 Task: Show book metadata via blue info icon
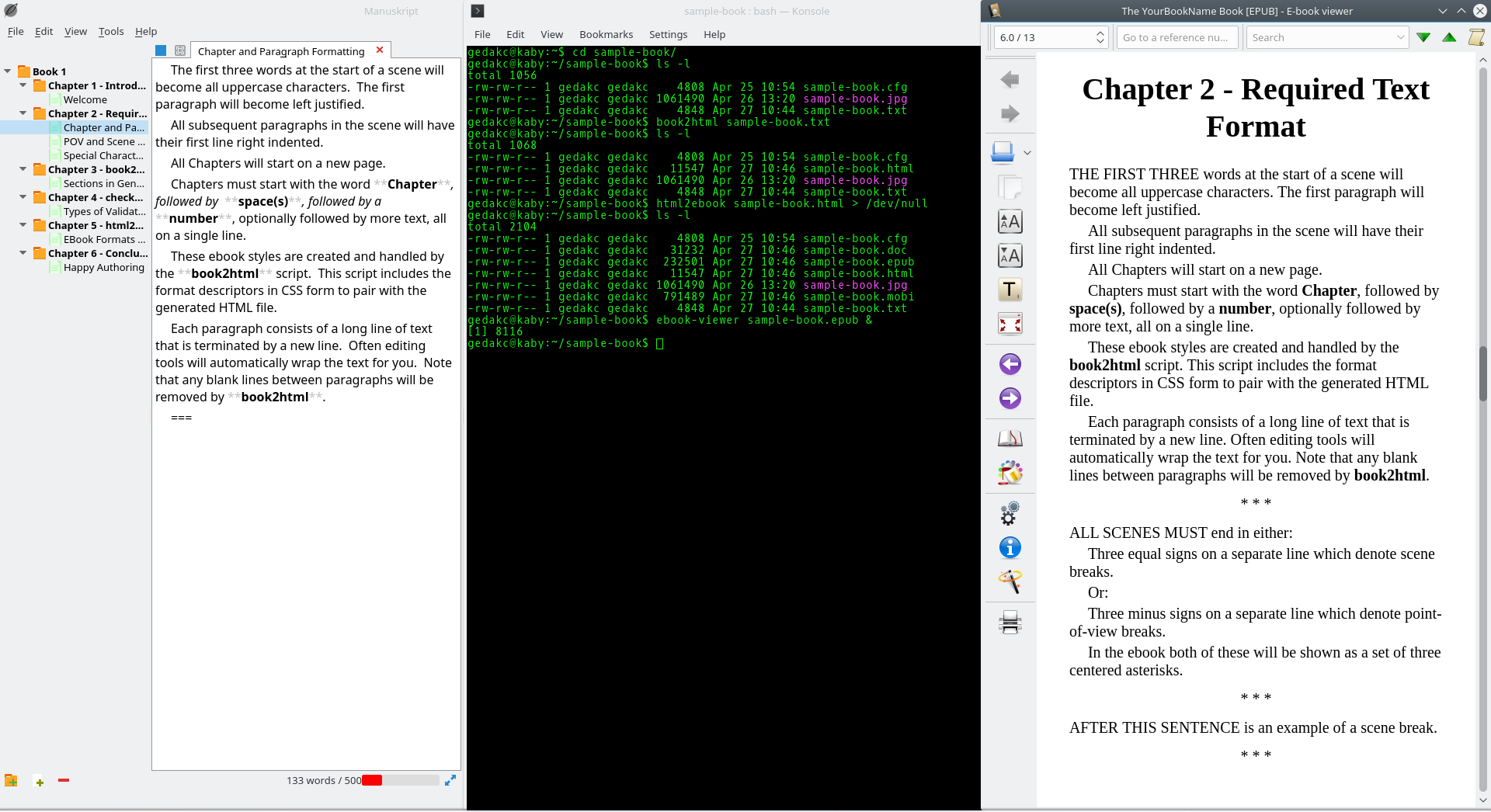pyautogui.click(x=1010, y=547)
